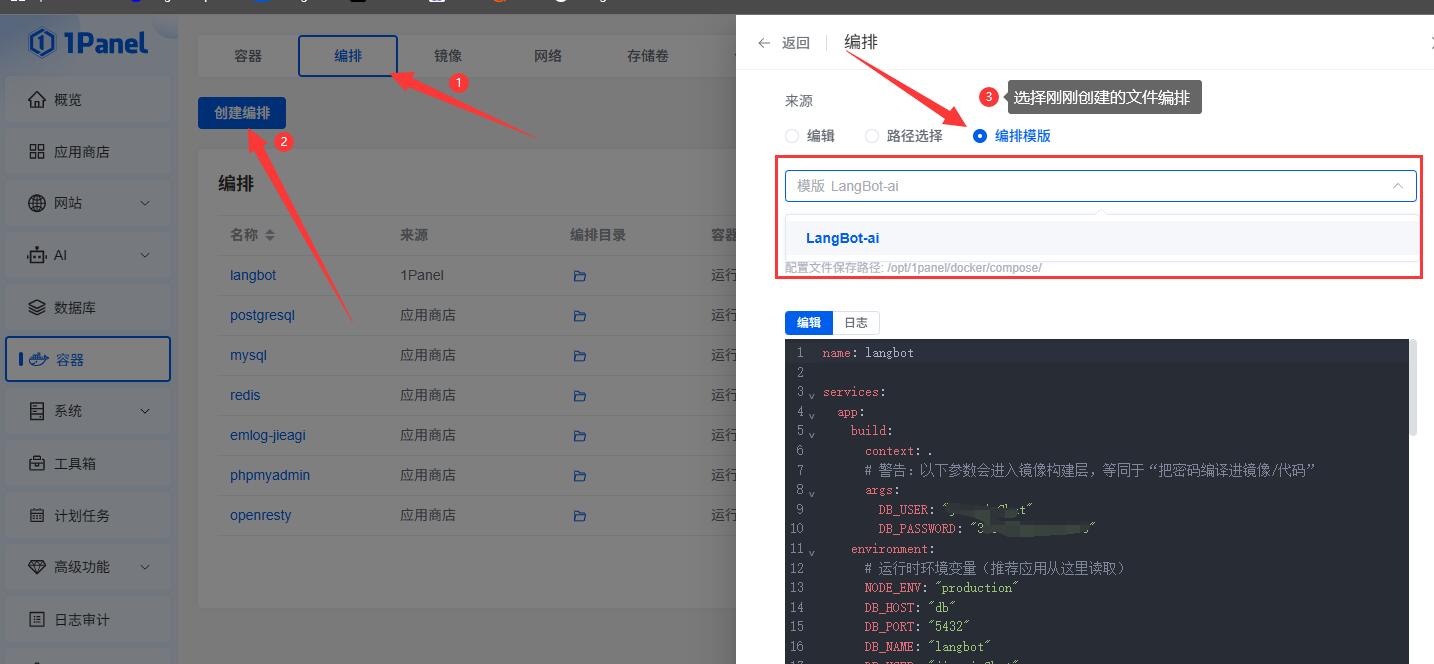This screenshot has width=1434, height=664.
Task: Click the 来源 column header
Action: pos(414,235)
